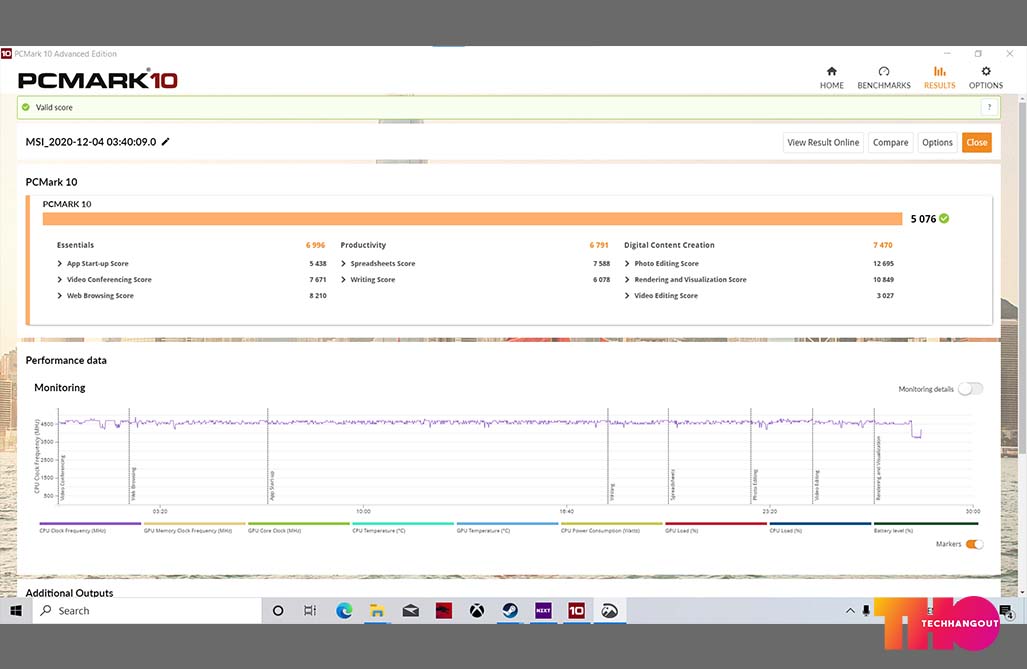The width and height of the screenshot is (1027, 669).
Task: Open Task View from the taskbar
Action: coord(310,611)
